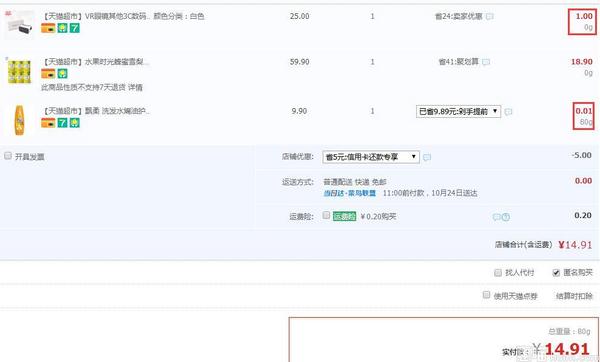Click the green 7 icon under shampoo item
Viewport: 600px width, 362px height.
pos(62,122)
